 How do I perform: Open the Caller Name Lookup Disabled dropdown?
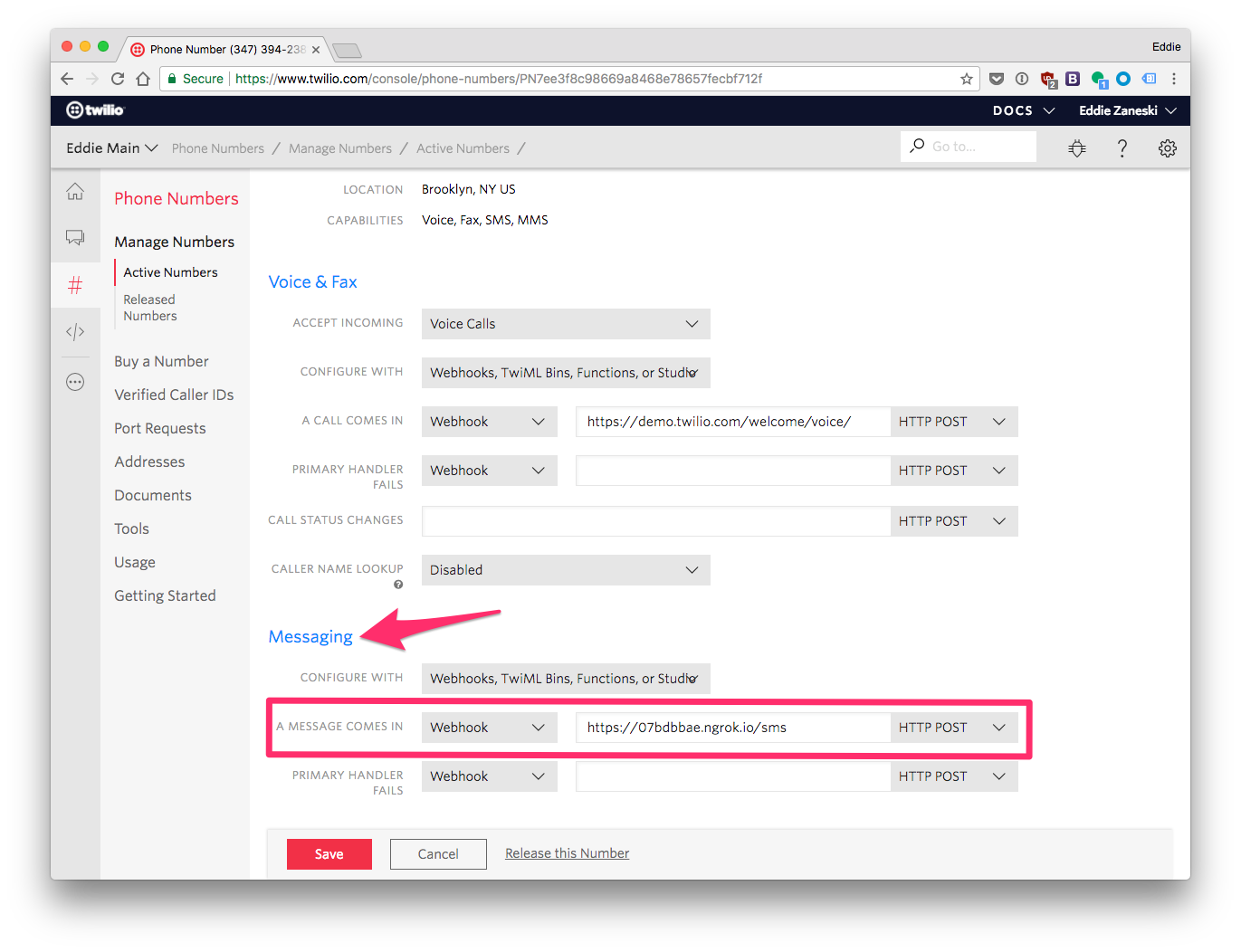coord(566,570)
